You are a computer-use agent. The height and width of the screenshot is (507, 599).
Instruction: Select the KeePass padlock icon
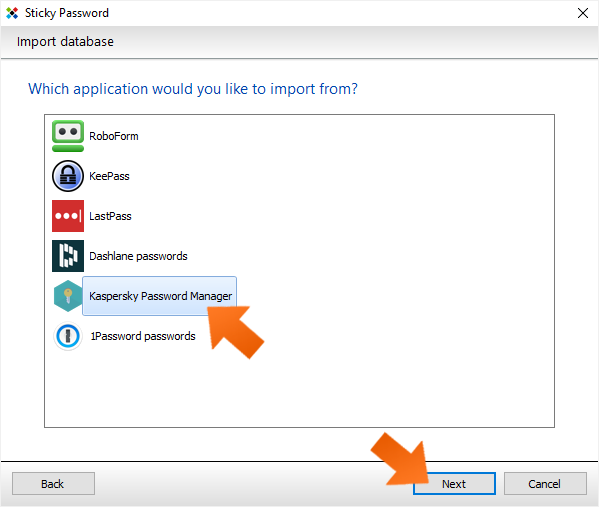68,176
